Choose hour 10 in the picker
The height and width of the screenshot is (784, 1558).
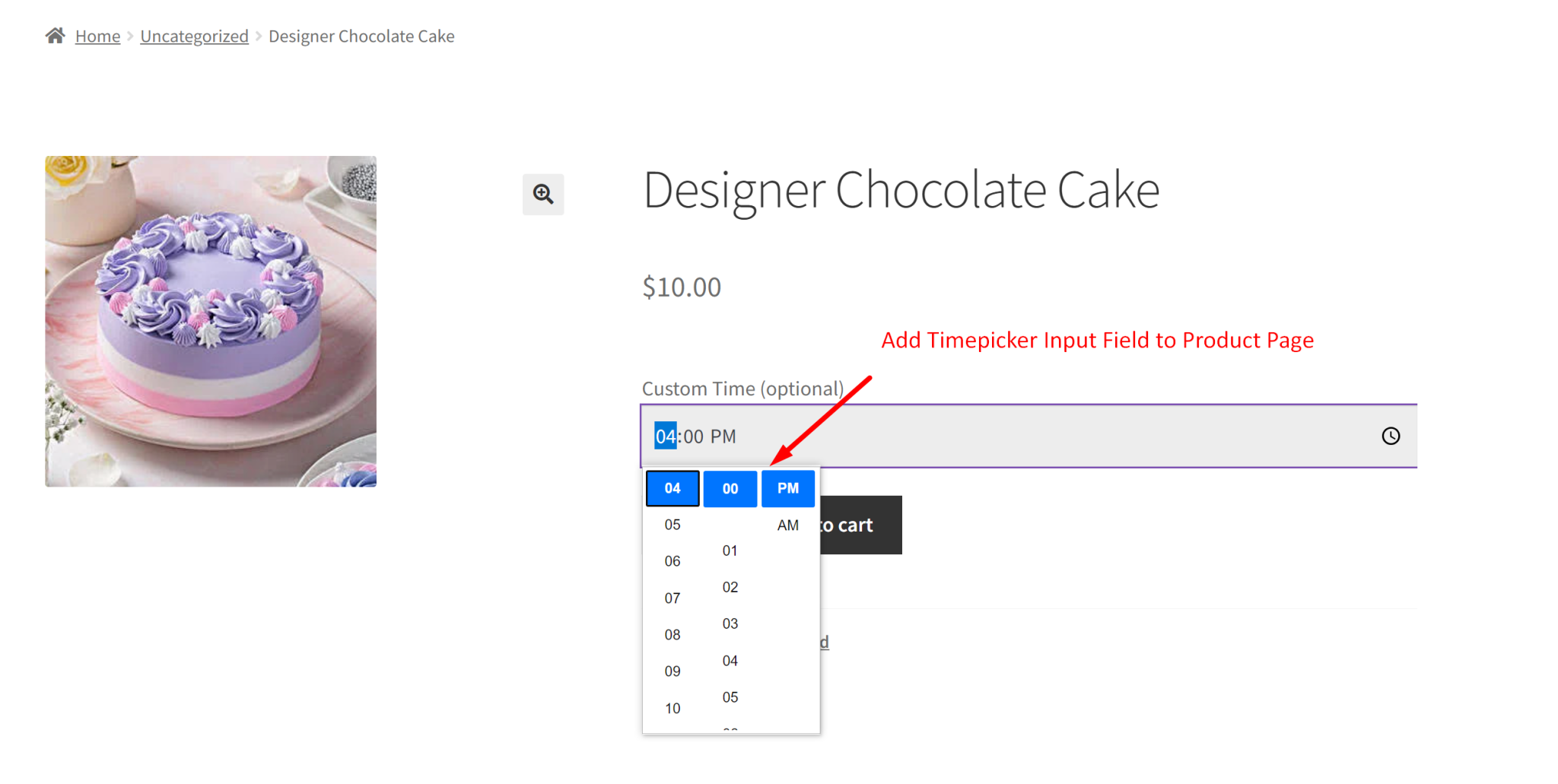(672, 709)
